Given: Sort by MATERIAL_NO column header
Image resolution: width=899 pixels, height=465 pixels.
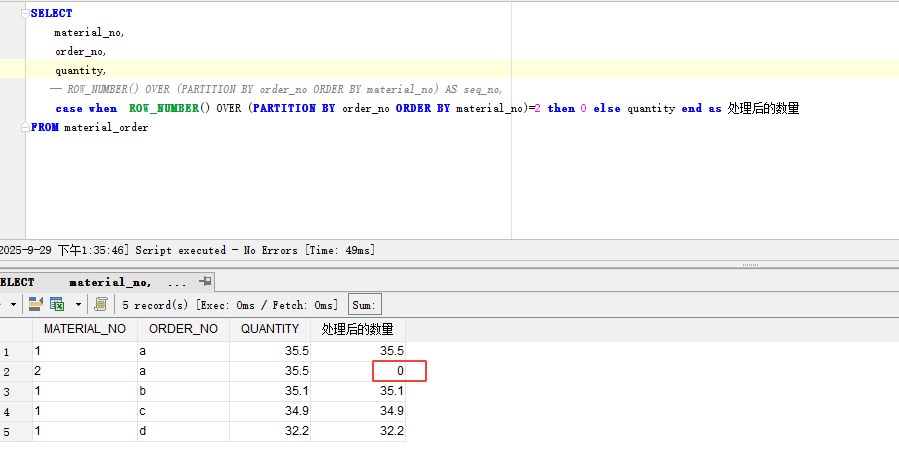Looking at the screenshot, I should pos(84,329).
